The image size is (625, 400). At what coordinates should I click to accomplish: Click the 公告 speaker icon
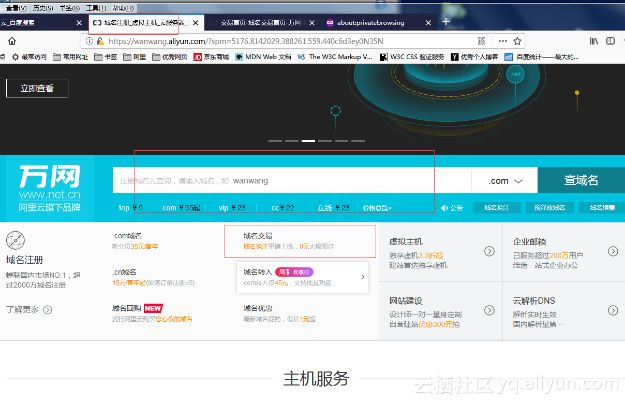tap(444, 208)
